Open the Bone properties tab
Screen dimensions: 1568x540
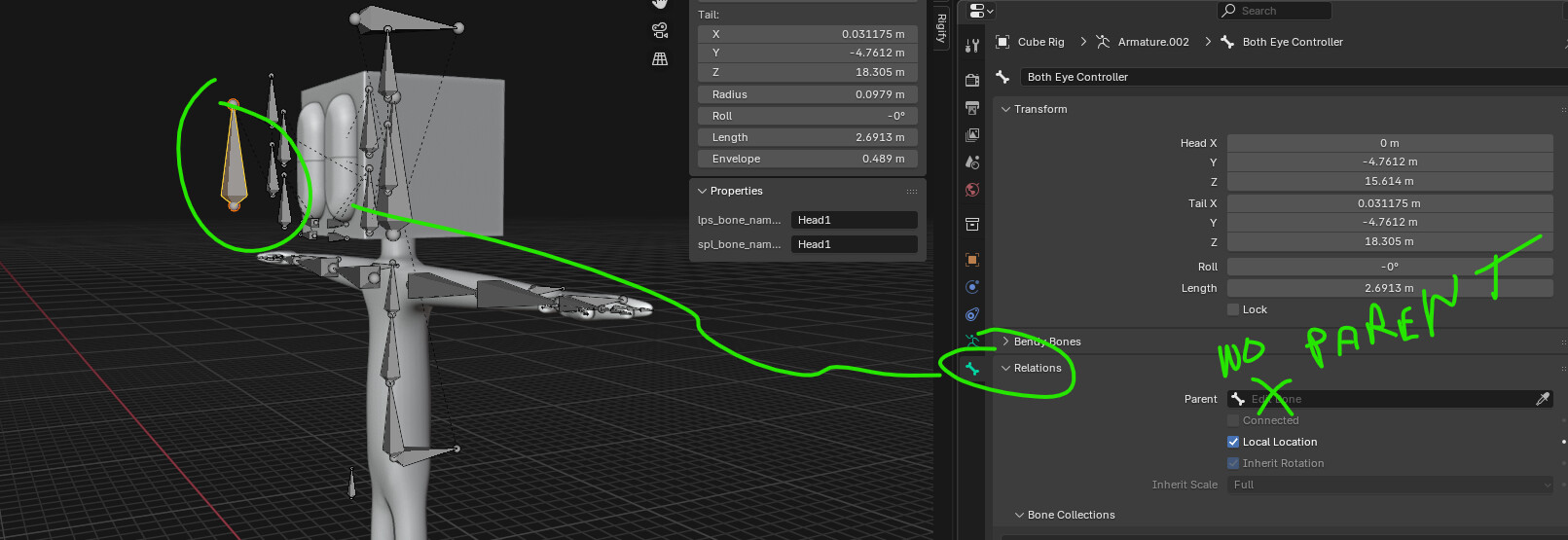[971, 369]
